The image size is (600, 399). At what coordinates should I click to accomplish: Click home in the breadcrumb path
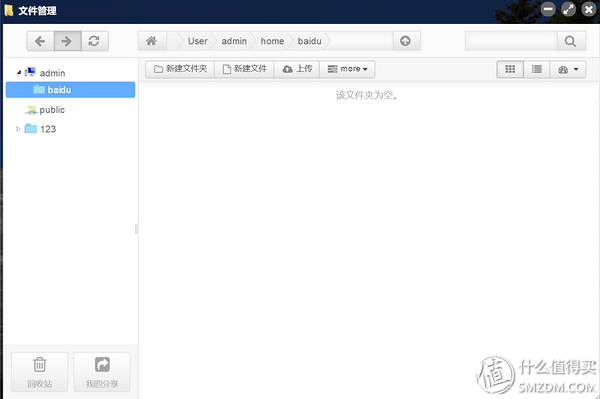(x=272, y=41)
